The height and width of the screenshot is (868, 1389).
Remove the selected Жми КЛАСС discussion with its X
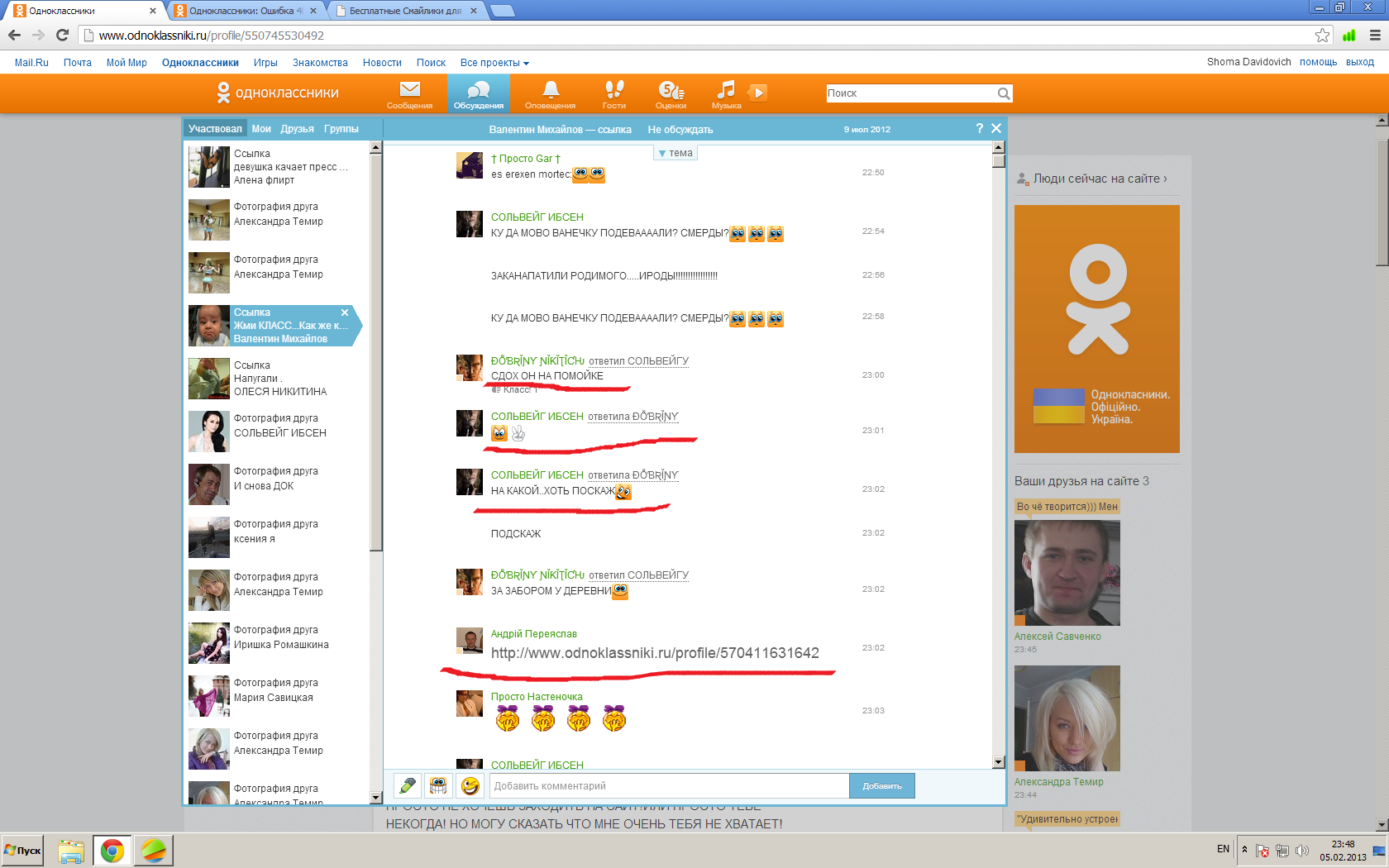(x=345, y=312)
